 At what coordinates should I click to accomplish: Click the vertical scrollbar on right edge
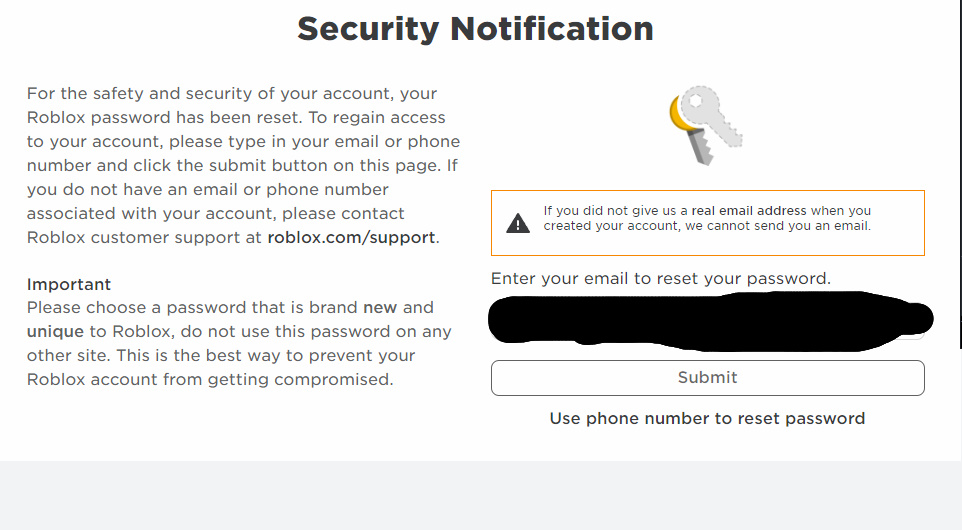[960, 175]
